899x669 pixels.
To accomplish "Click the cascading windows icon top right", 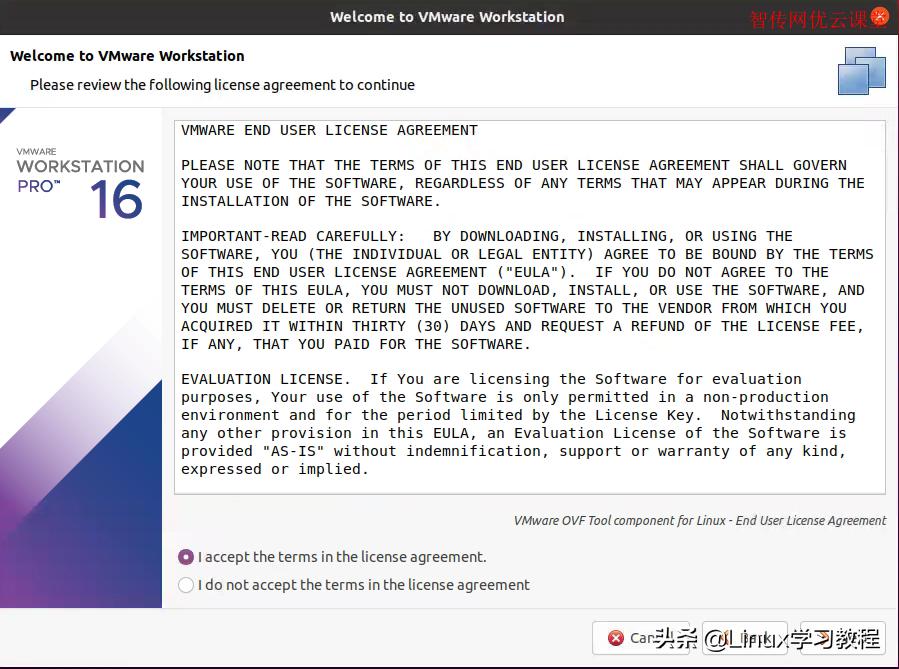I will point(861,71).
